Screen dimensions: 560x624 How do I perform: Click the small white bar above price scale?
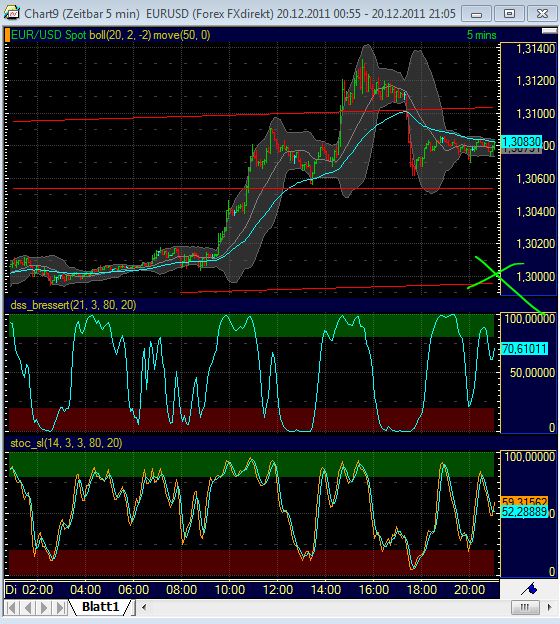(x=549, y=31)
